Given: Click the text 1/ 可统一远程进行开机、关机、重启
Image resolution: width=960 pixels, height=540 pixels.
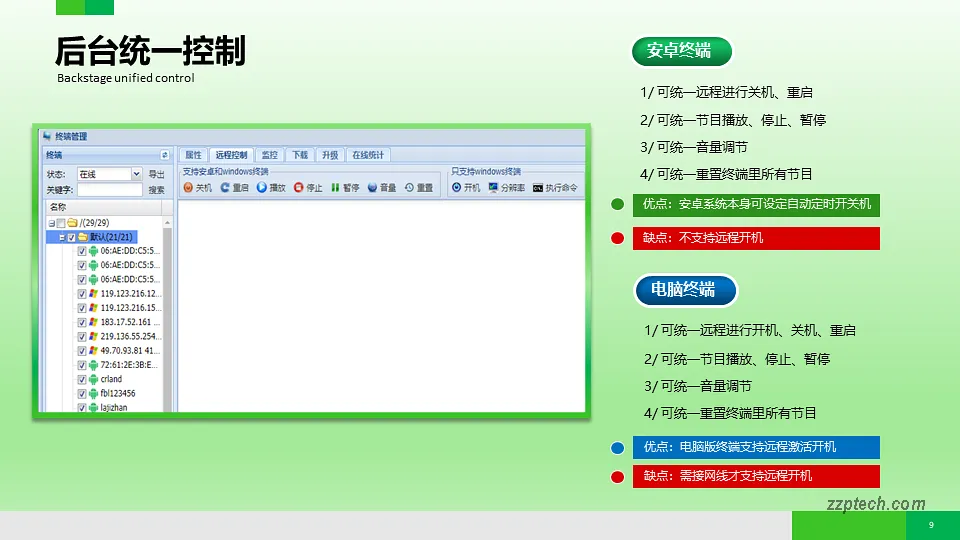Looking at the screenshot, I should [x=749, y=331].
